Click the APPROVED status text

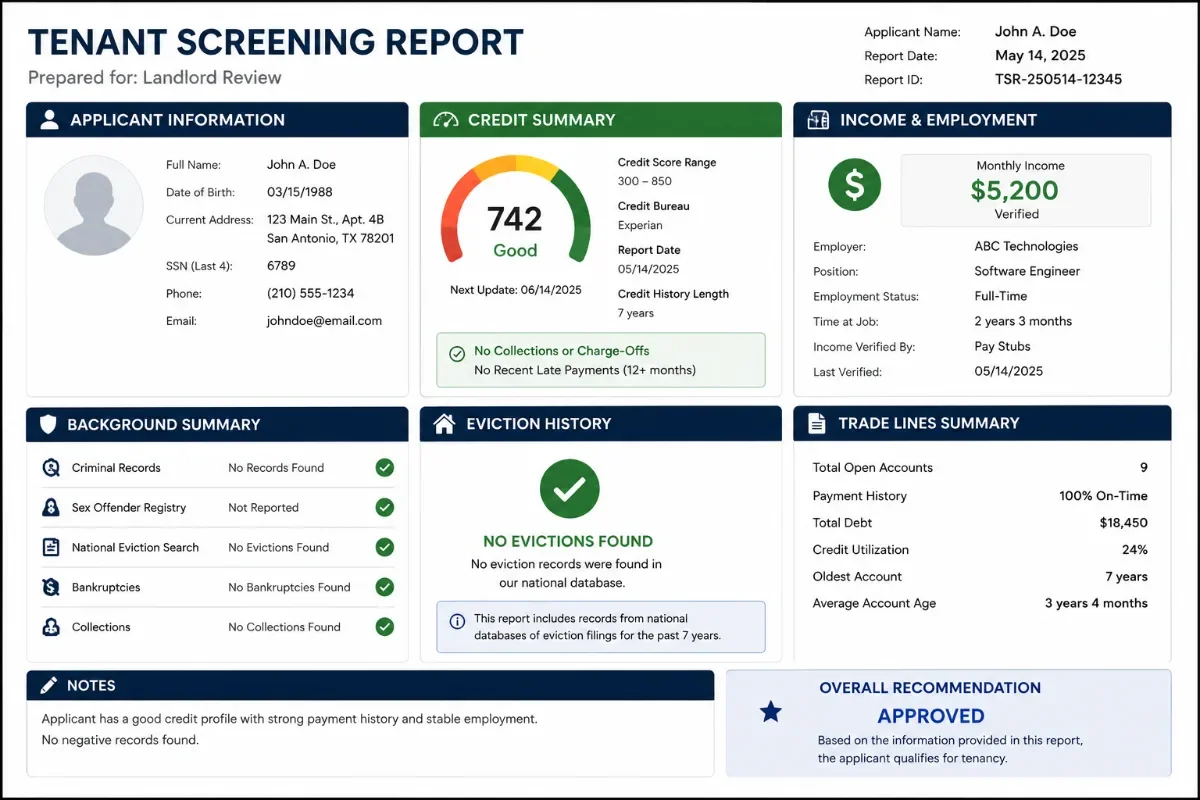931,716
